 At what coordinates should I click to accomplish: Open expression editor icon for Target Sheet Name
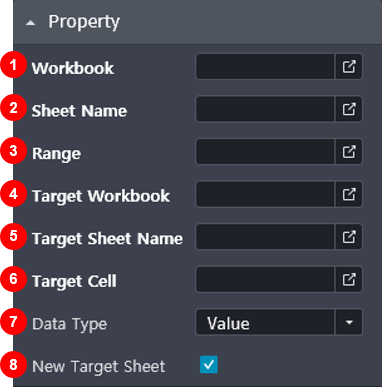tap(349, 237)
